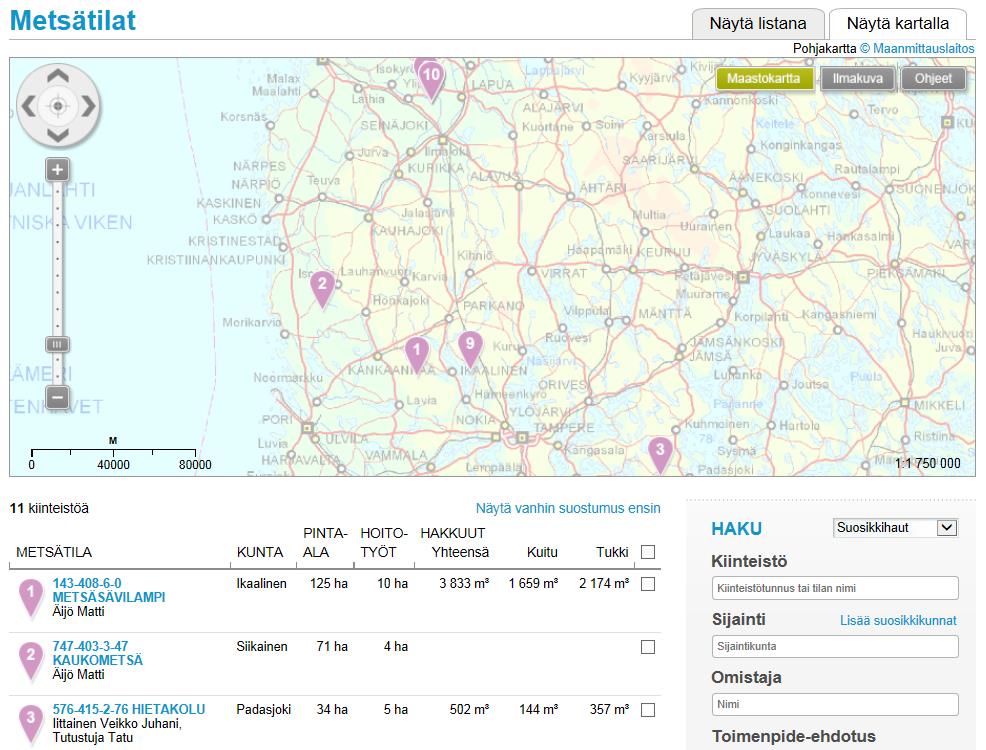The height and width of the screenshot is (750, 986).
Task: Click map marker 1 near Kankaanpää
Action: 416,355
